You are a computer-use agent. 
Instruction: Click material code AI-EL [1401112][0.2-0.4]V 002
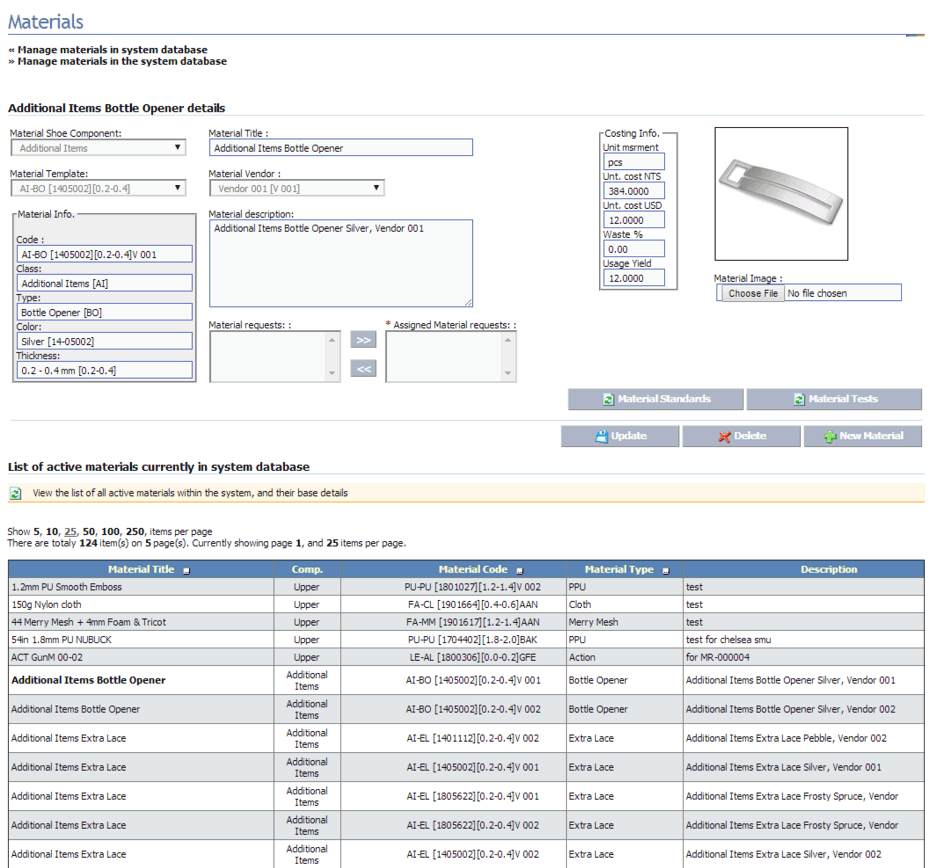pos(473,738)
